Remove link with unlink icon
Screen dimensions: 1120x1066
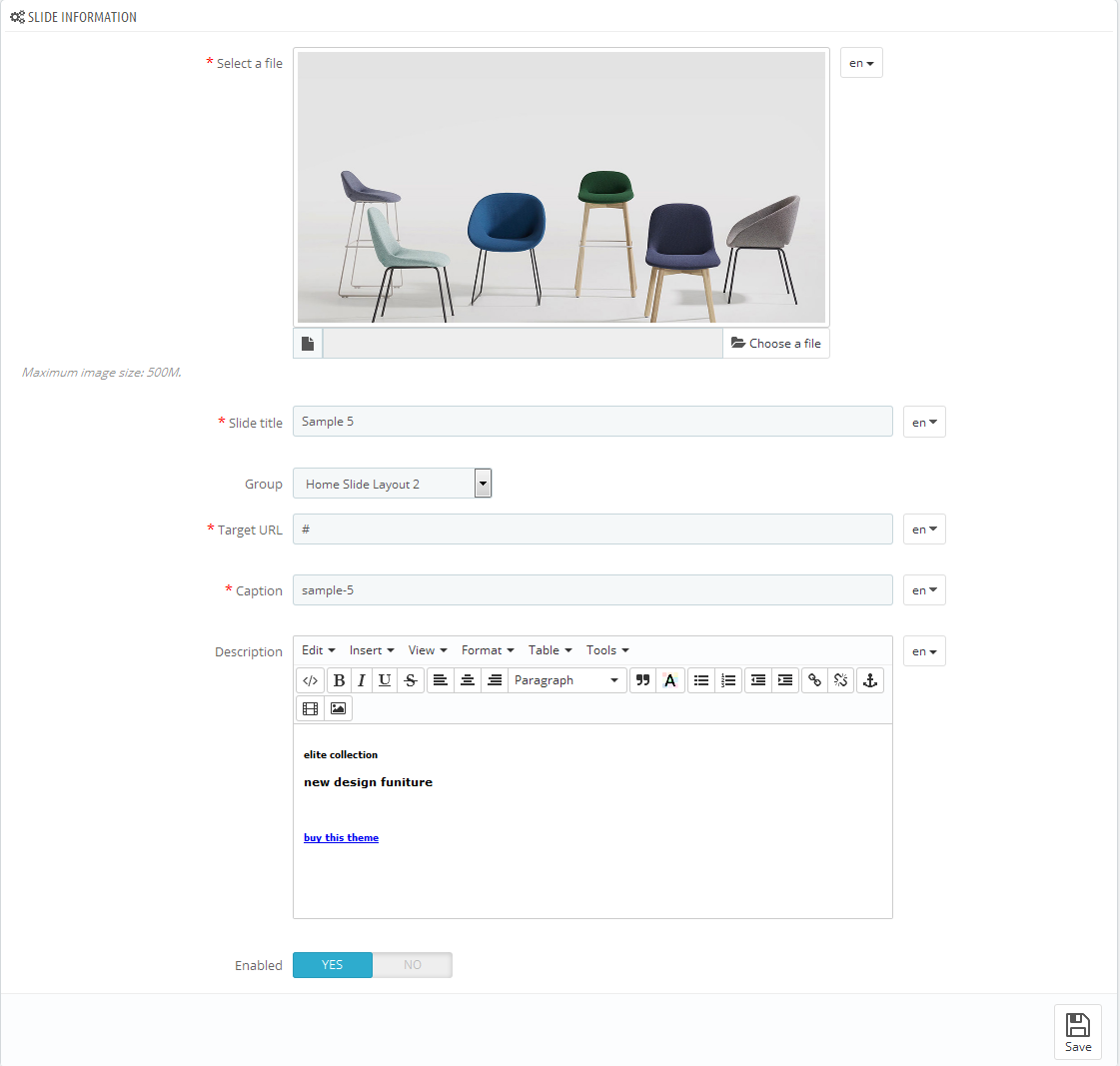tap(840, 680)
